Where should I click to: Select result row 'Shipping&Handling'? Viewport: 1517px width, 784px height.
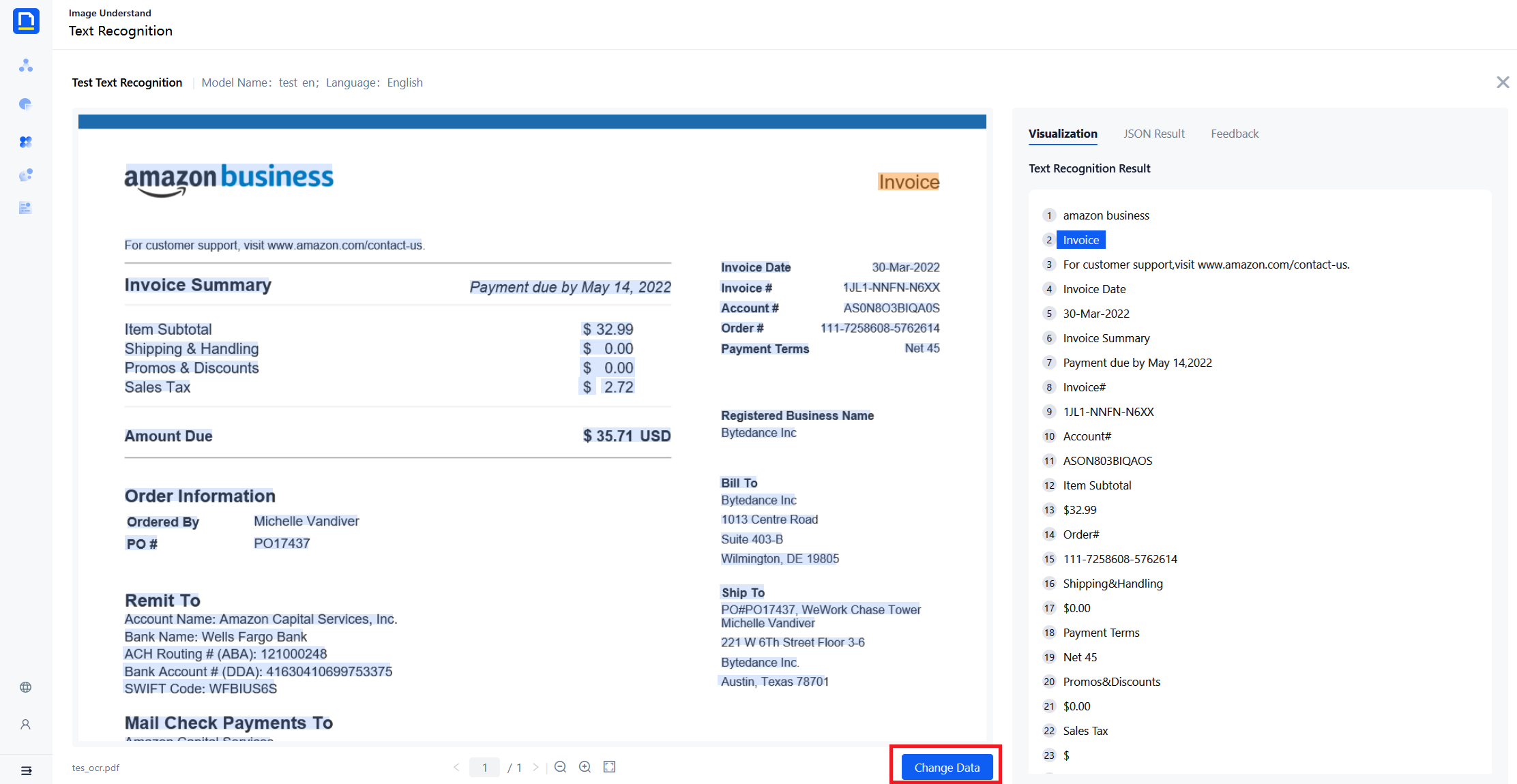(x=1113, y=584)
